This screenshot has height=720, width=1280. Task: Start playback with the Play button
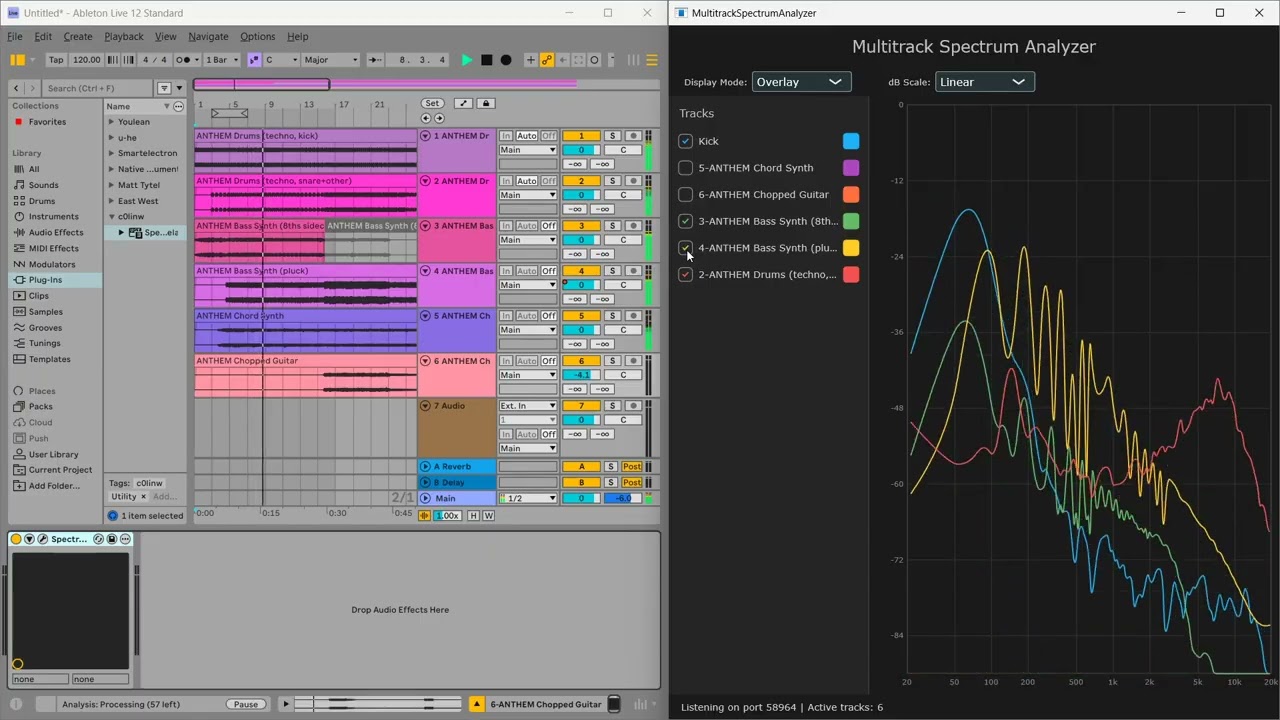tap(467, 60)
